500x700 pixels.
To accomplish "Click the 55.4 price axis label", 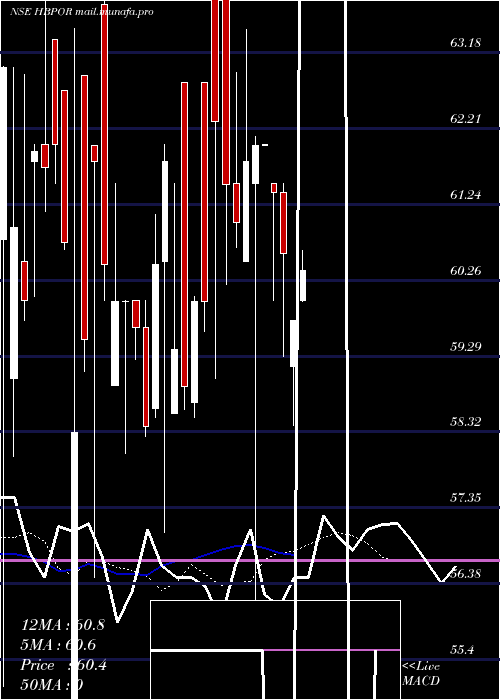I will (x=462, y=649).
